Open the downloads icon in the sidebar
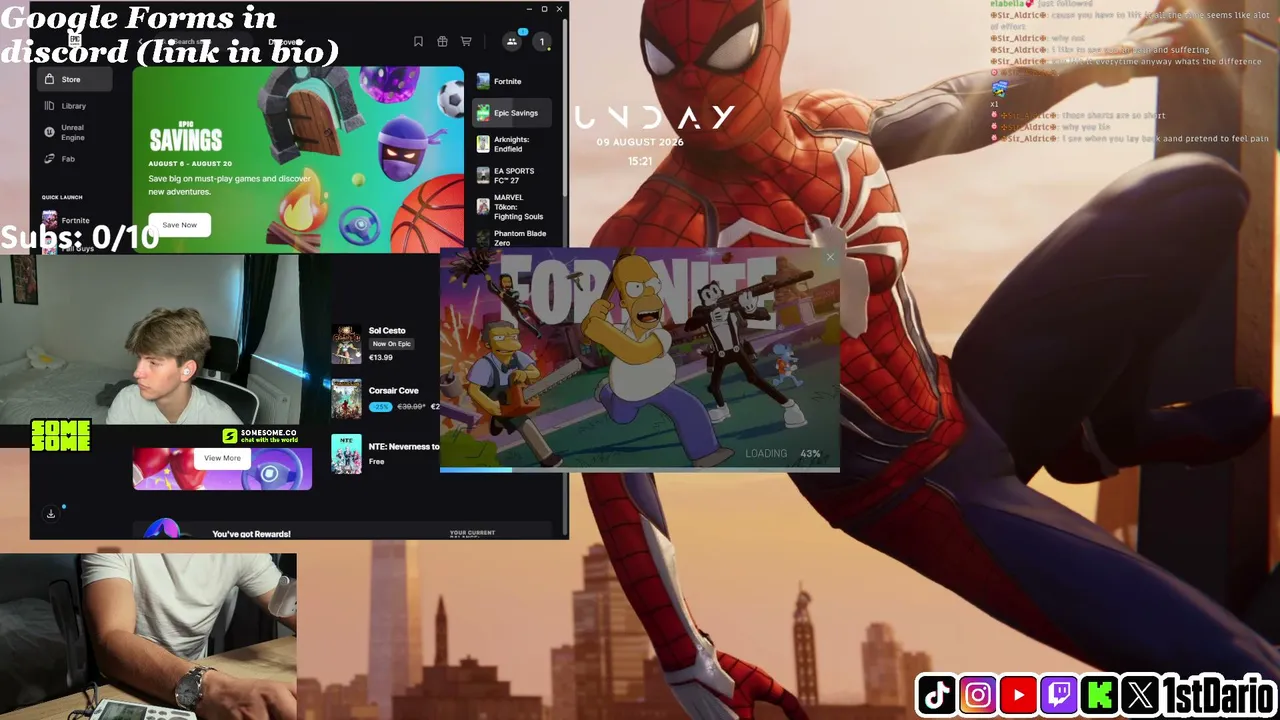Viewport: 1280px width, 720px height. pyautogui.click(x=51, y=514)
